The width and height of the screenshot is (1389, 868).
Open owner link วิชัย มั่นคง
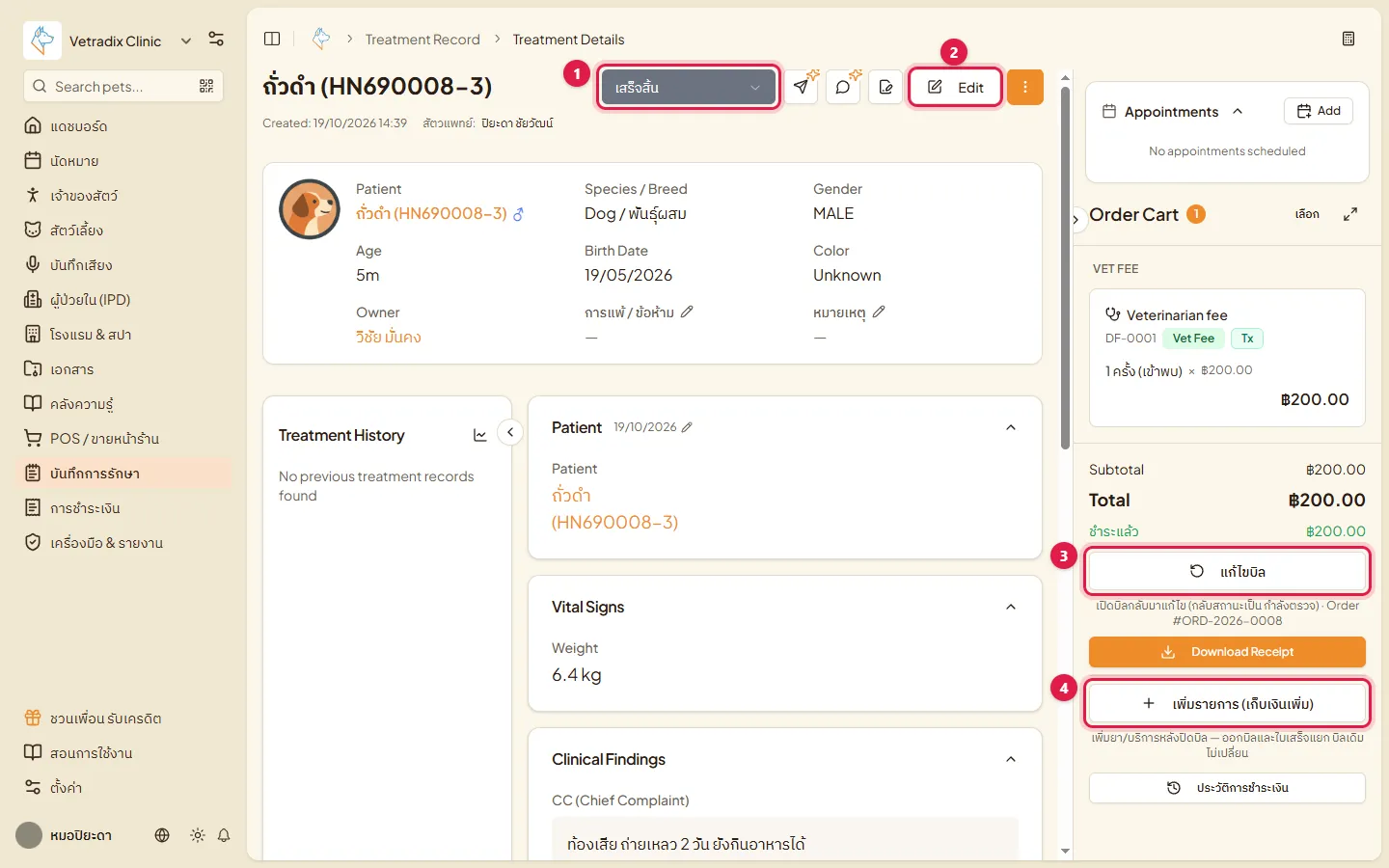coord(388,337)
